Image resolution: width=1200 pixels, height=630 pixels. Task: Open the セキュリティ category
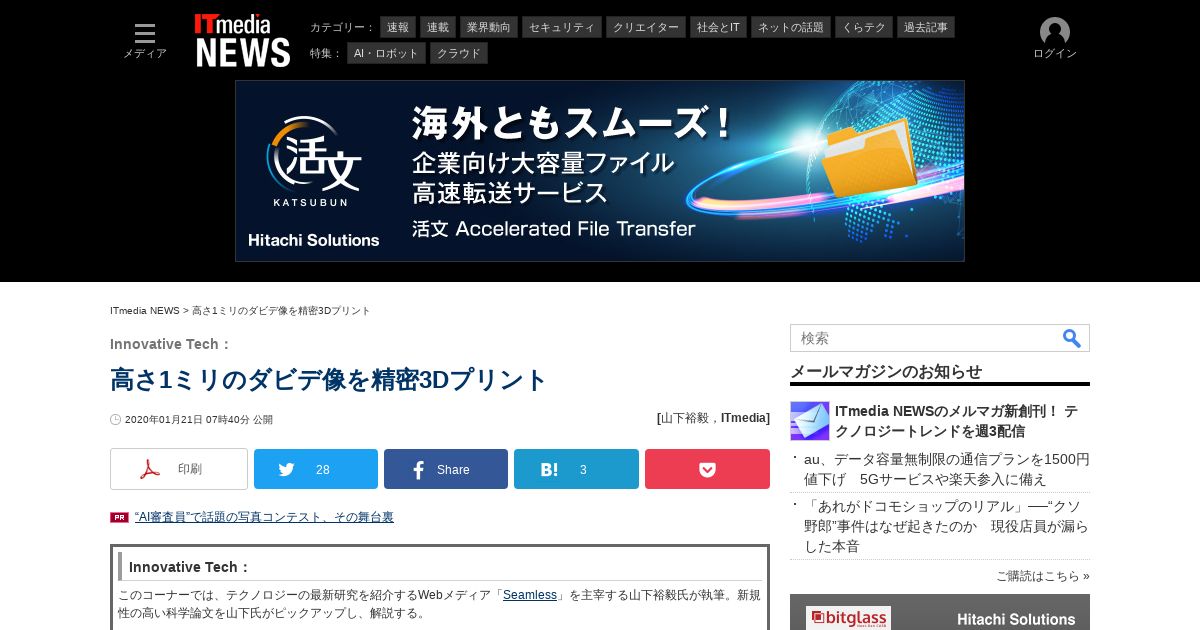point(562,27)
